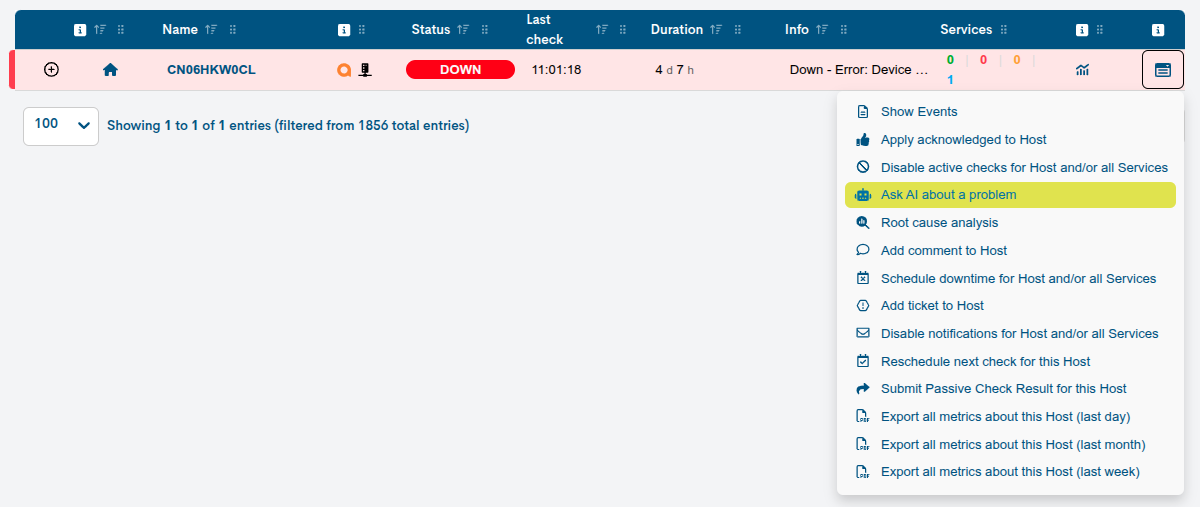Toggle the host actions menu icon
Viewport: 1200px width, 507px height.
(1162, 70)
